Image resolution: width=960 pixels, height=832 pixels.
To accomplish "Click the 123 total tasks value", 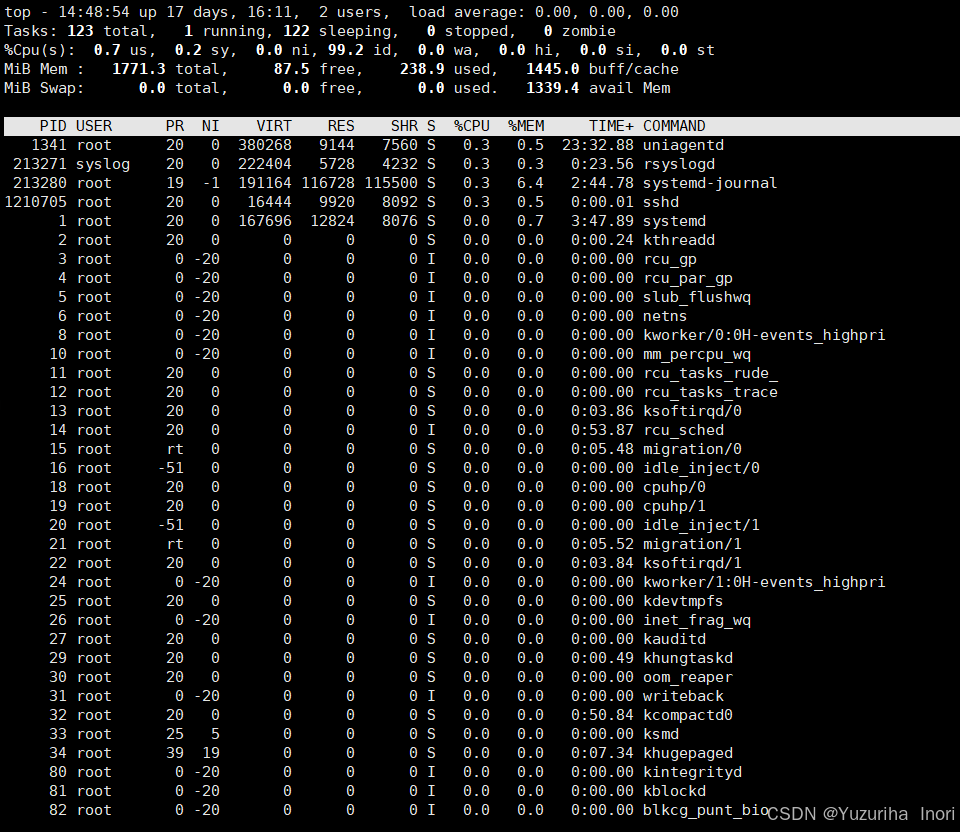I will point(80,31).
